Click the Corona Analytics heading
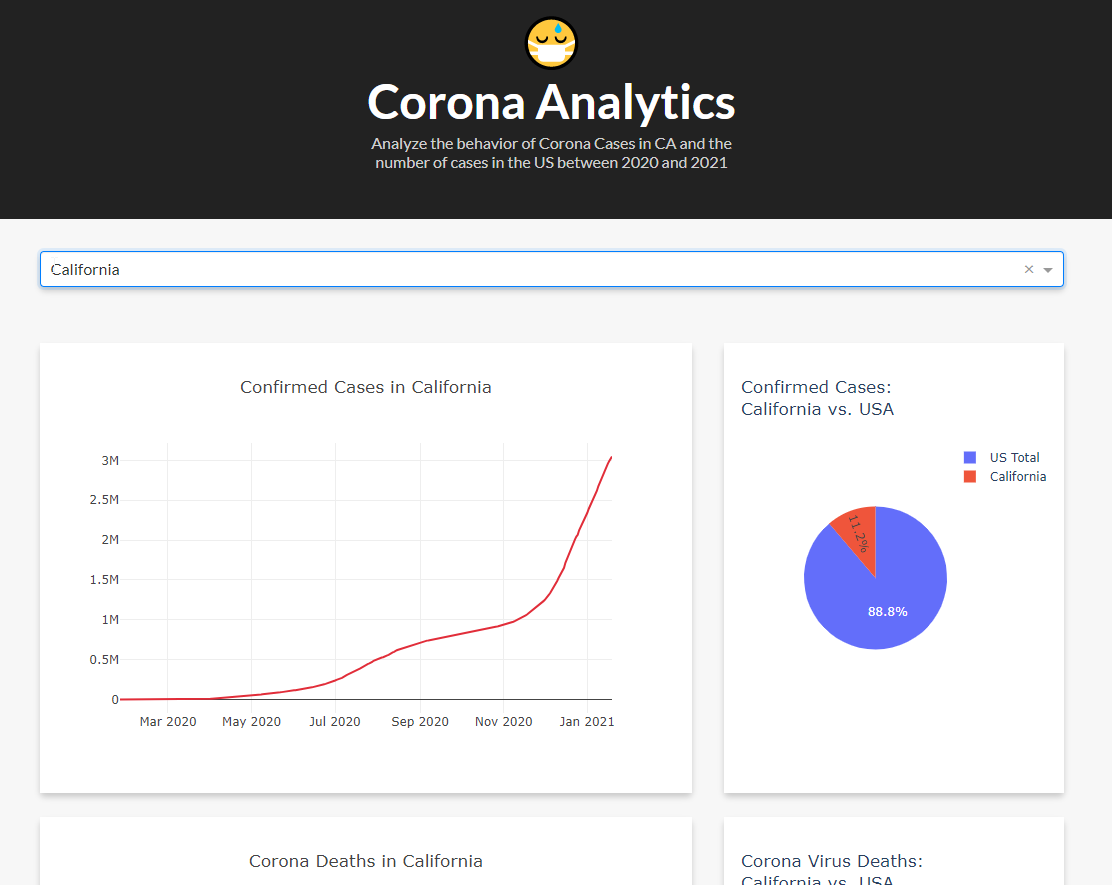1112x885 pixels. [551, 102]
